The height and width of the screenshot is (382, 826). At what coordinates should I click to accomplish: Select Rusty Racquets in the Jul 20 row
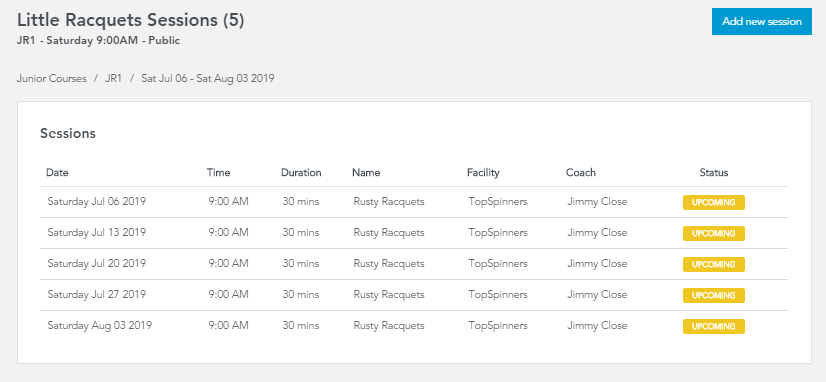pyautogui.click(x=389, y=264)
